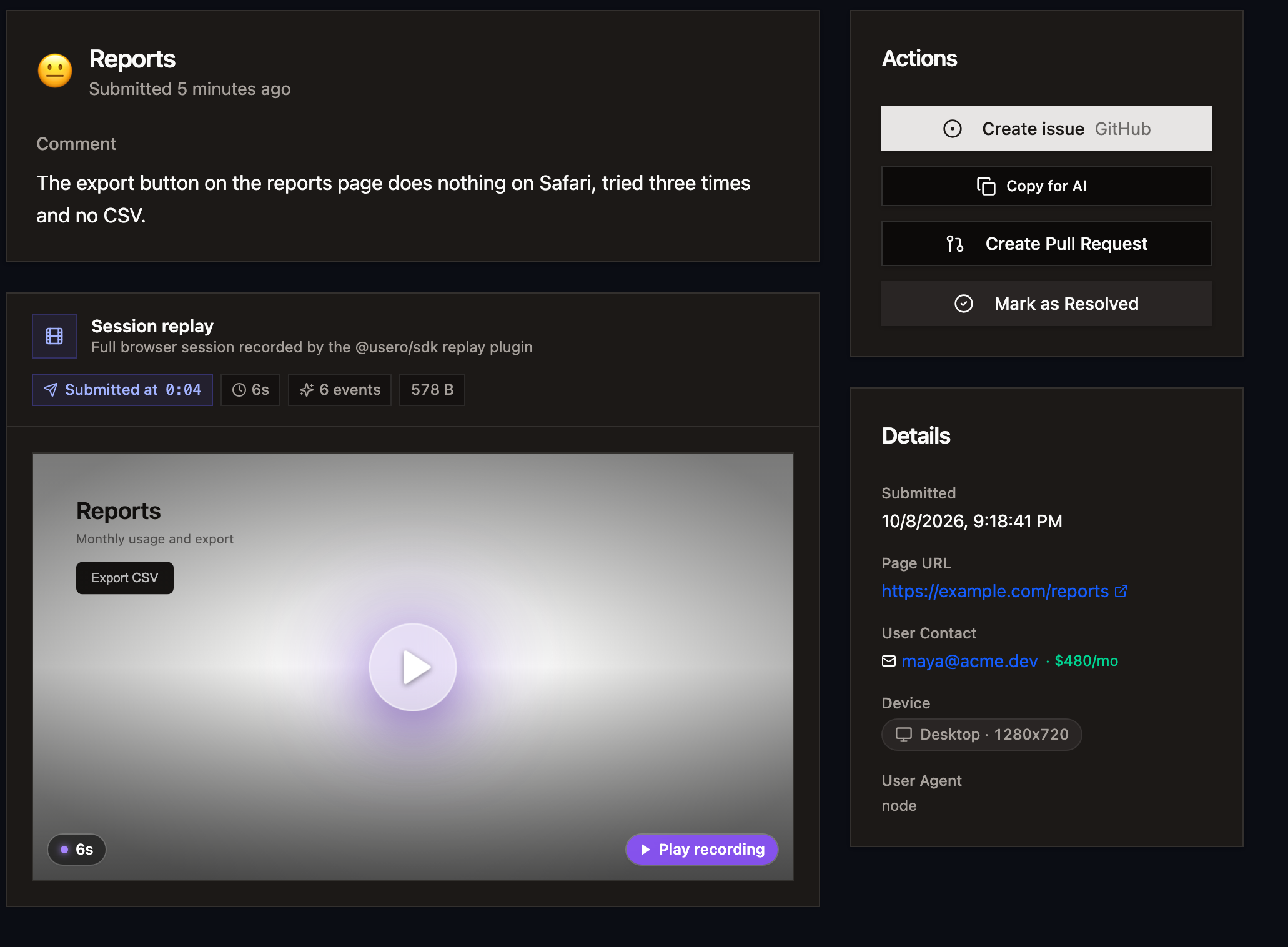Viewport: 1288px width, 947px height.
Task: Click the circle-dot issue icon
Action: click(x=953, y=129)
